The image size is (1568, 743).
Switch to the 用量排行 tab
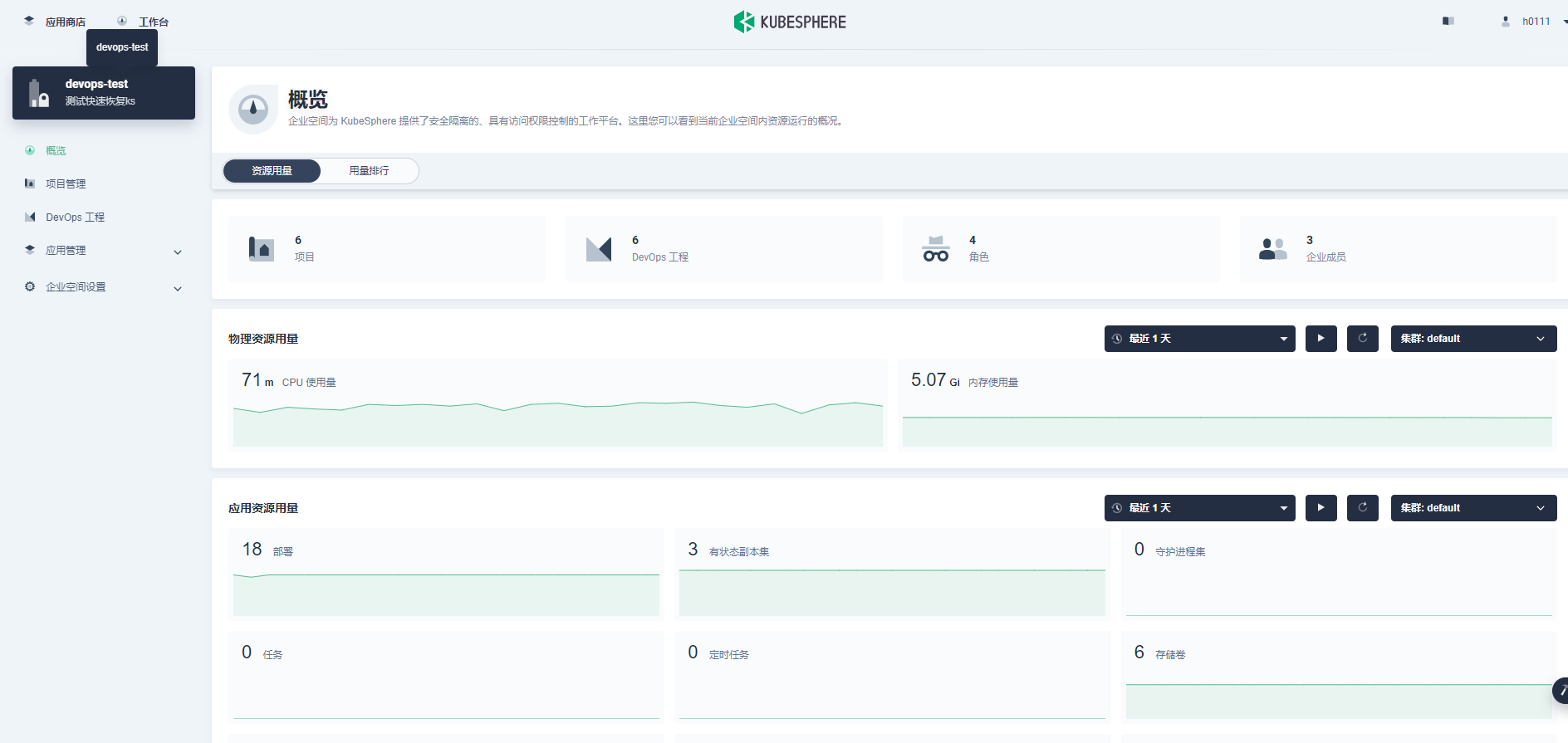(369, 171)
